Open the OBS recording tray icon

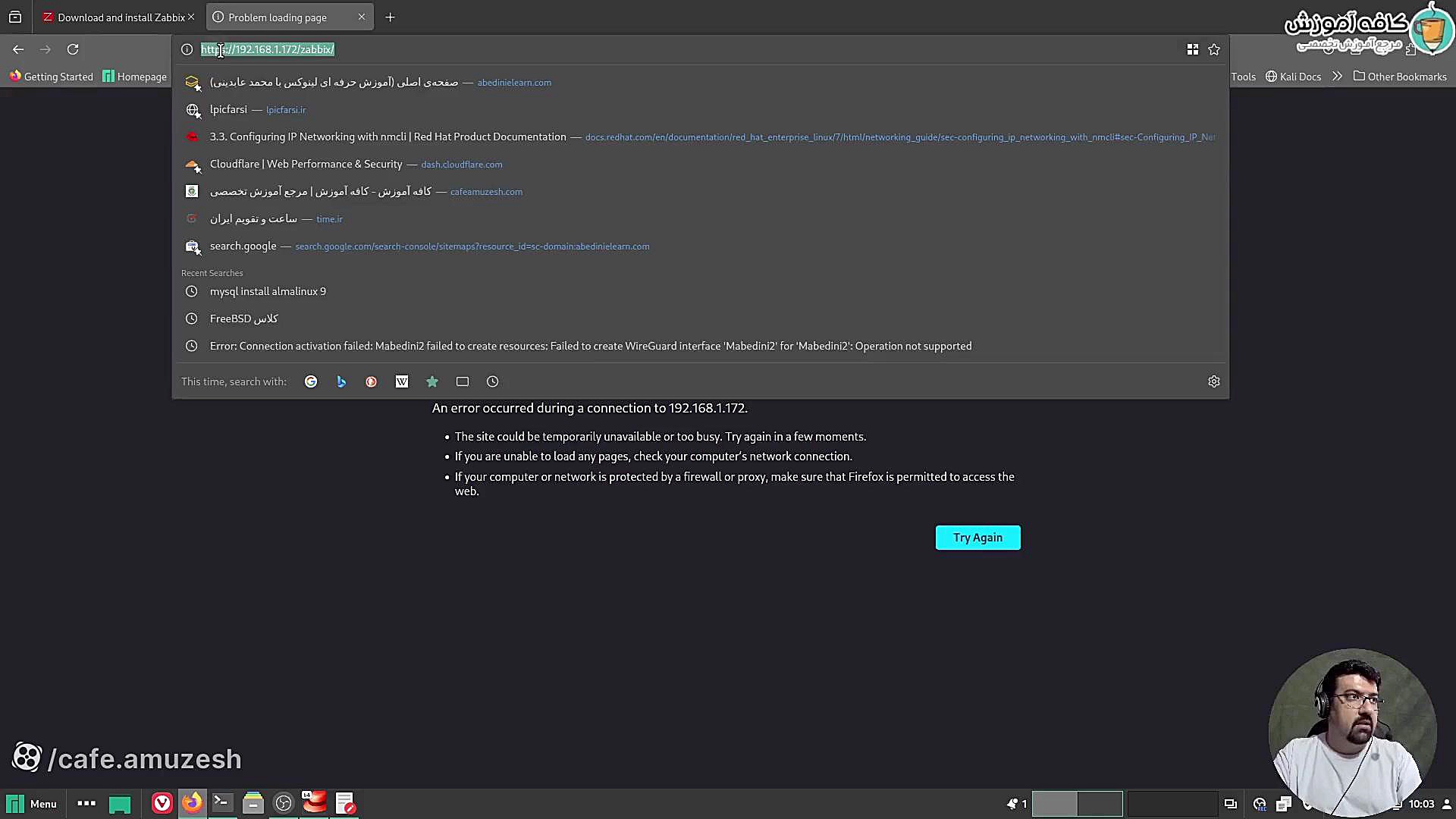point(1260,804)
